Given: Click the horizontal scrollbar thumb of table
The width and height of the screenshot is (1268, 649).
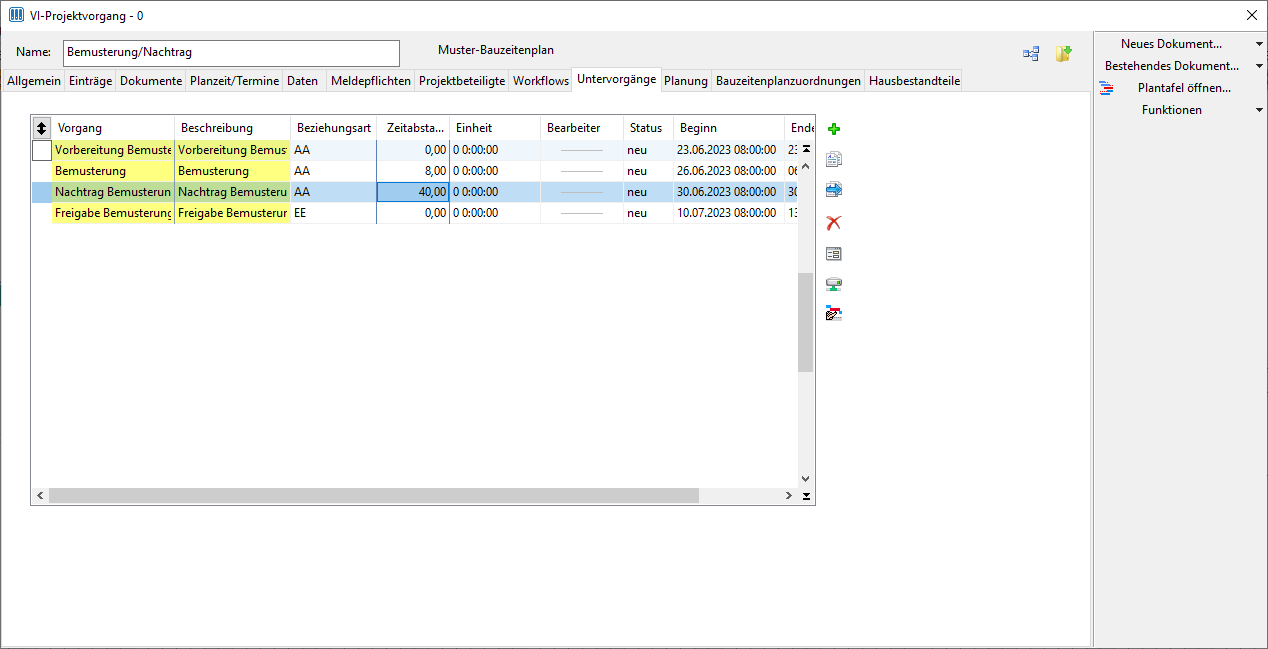Looking at the screenshot, I should pos(373,496).
